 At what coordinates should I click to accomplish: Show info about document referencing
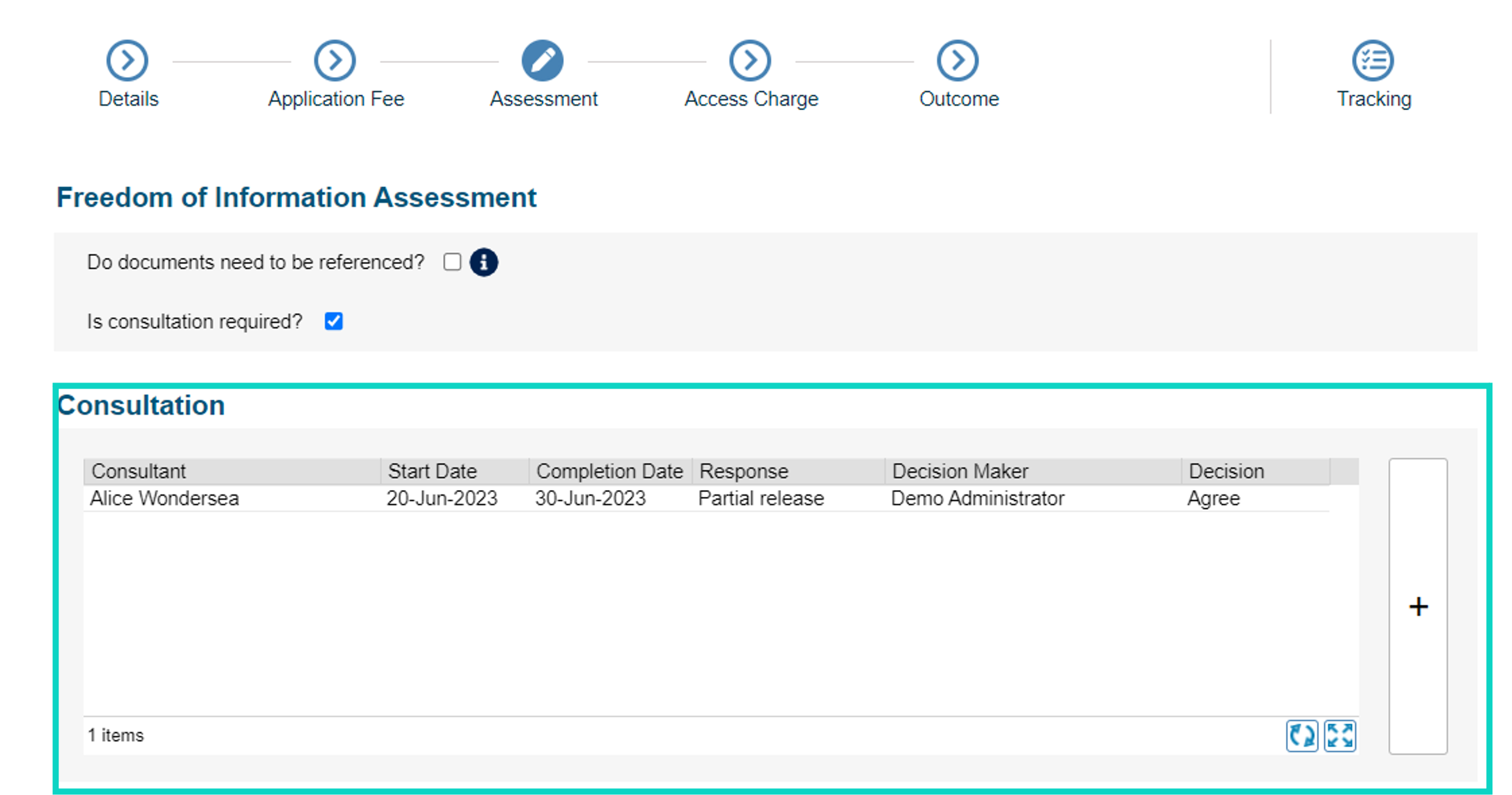484,262
